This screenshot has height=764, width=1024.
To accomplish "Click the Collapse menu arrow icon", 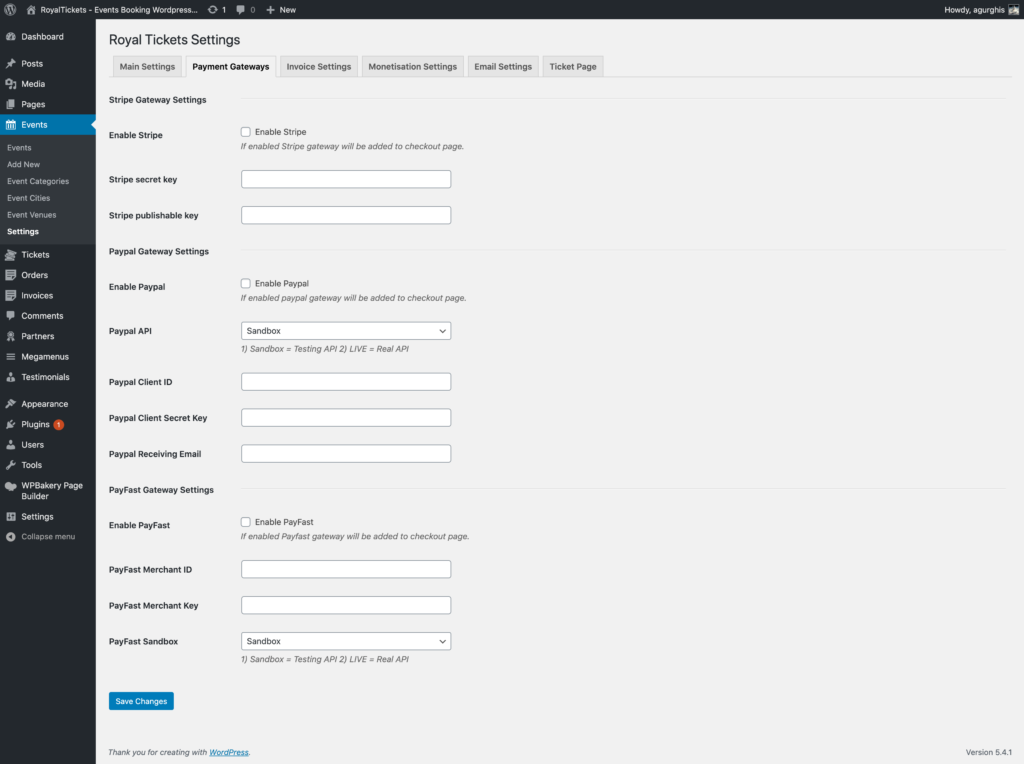I will pyautogui.click(x=10, y=537).
